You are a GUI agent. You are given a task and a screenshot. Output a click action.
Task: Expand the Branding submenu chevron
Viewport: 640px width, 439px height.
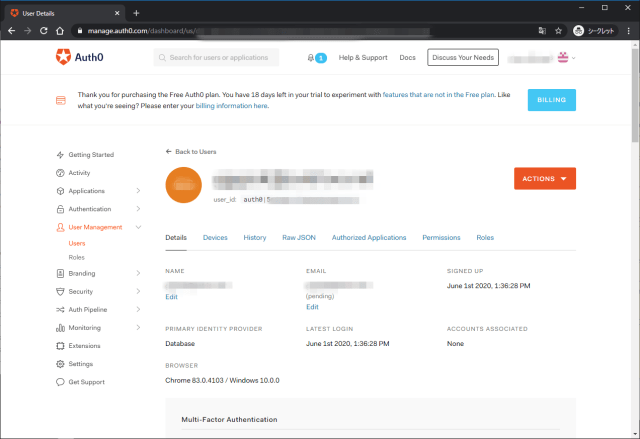pos(138,273)
